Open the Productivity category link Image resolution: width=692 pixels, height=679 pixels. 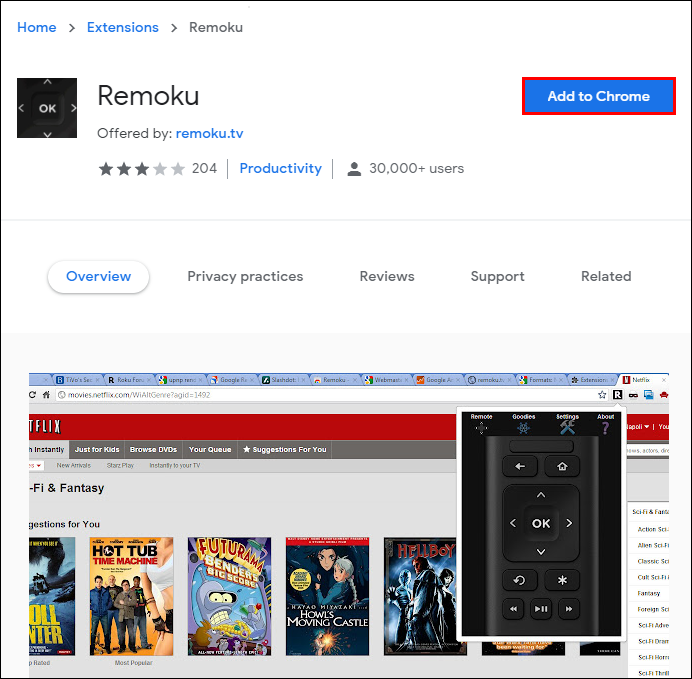[281, 168]
